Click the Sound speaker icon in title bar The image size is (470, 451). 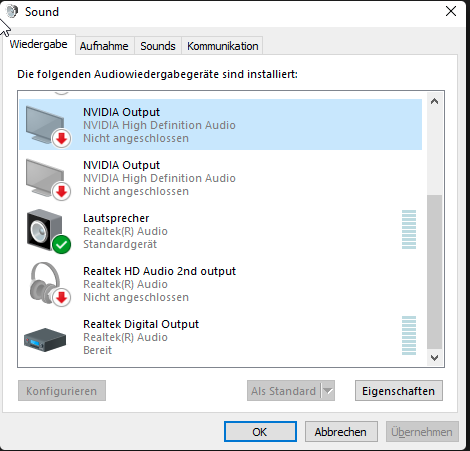tap(12, 12)
